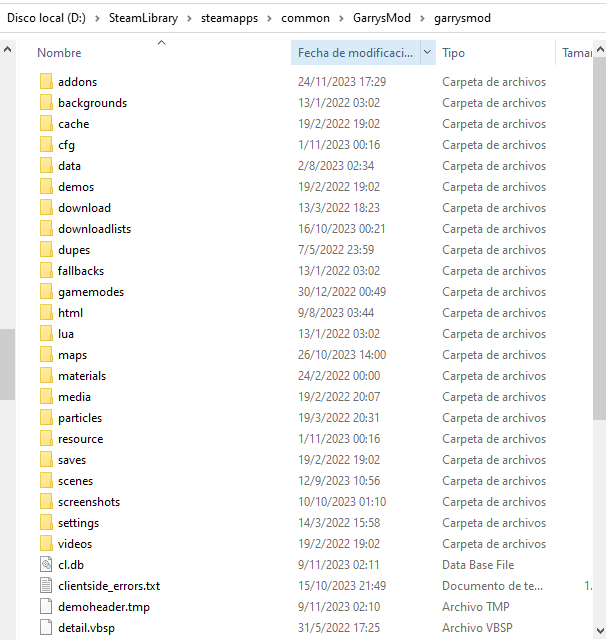Image resolution: width=606 pixels, height=640 pixels.
Task: Click the downloadlists folder icon
Action: (x=46, y=229)
